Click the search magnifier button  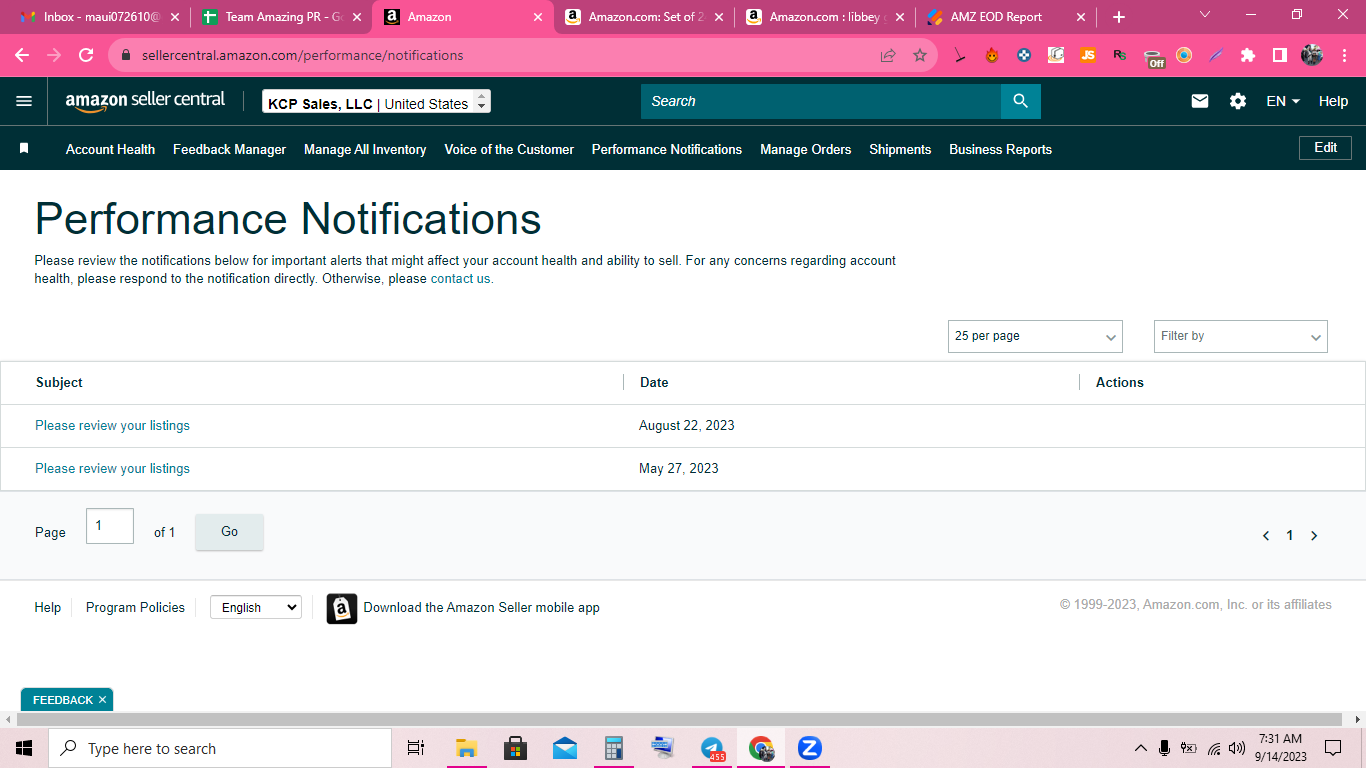coord(1020,101)
